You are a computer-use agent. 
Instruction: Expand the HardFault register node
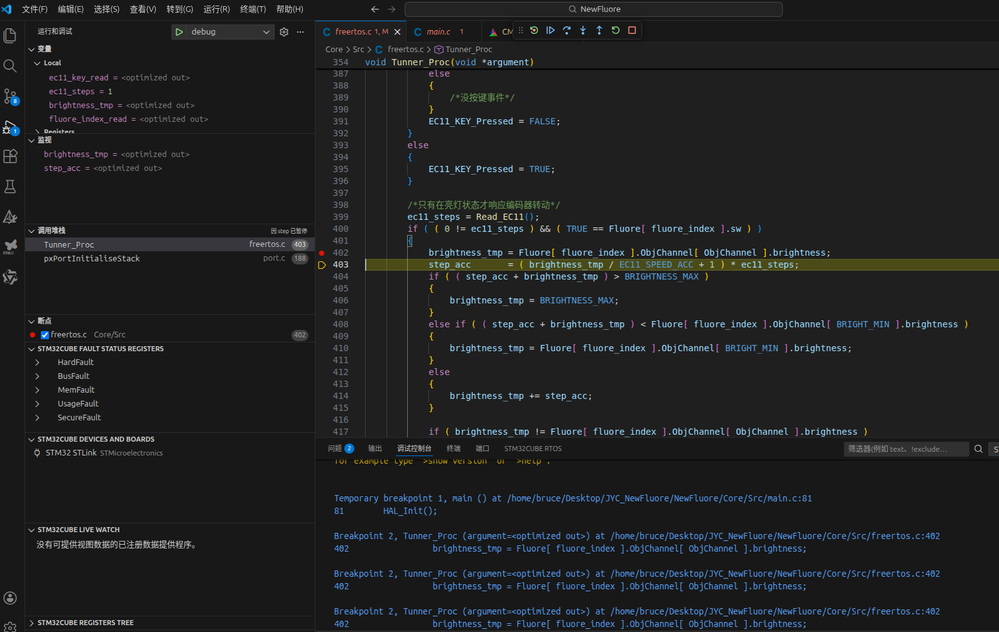[38, 362]
